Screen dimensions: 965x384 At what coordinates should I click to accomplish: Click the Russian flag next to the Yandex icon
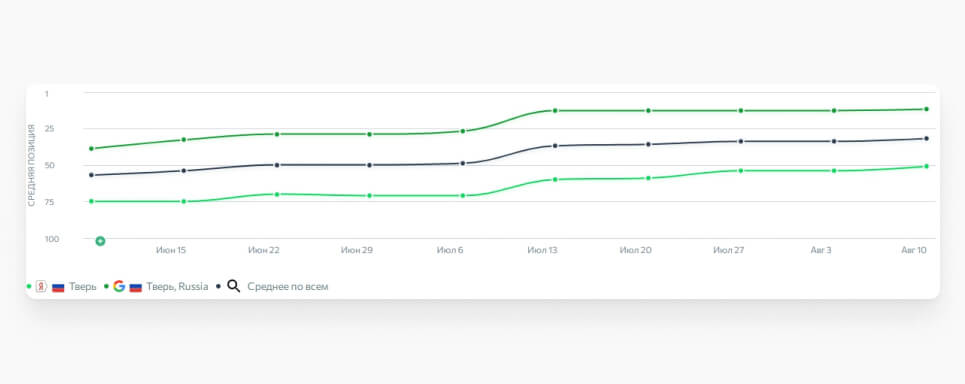coord(58,287)
